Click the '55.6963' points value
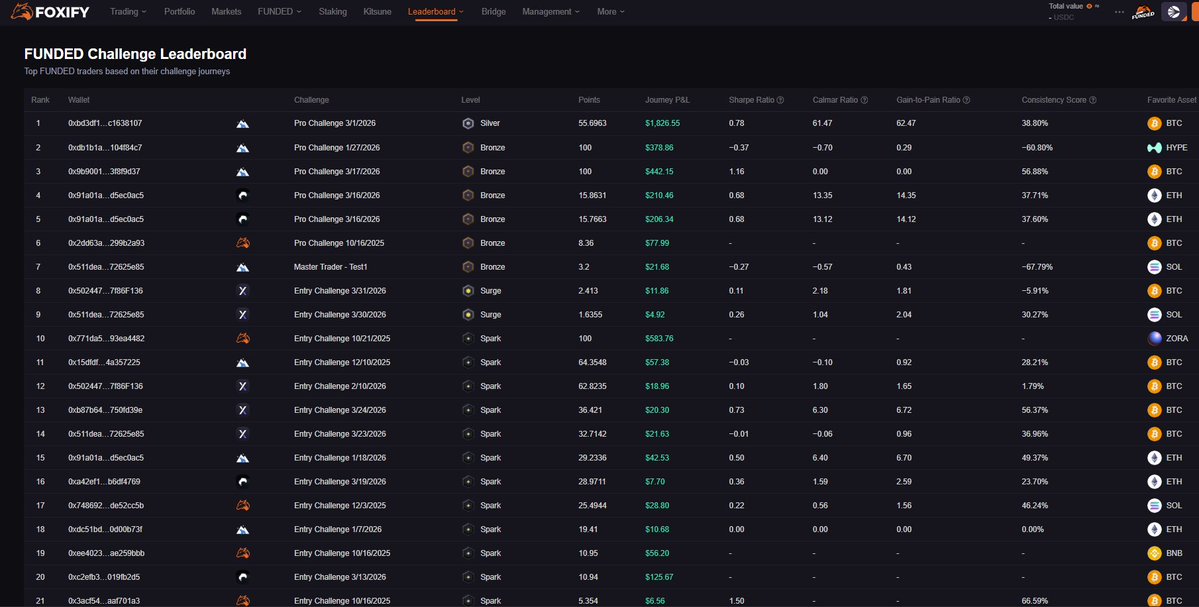Image resolution: width=1199 pixels, height=607 pixels. pos(593,123)
